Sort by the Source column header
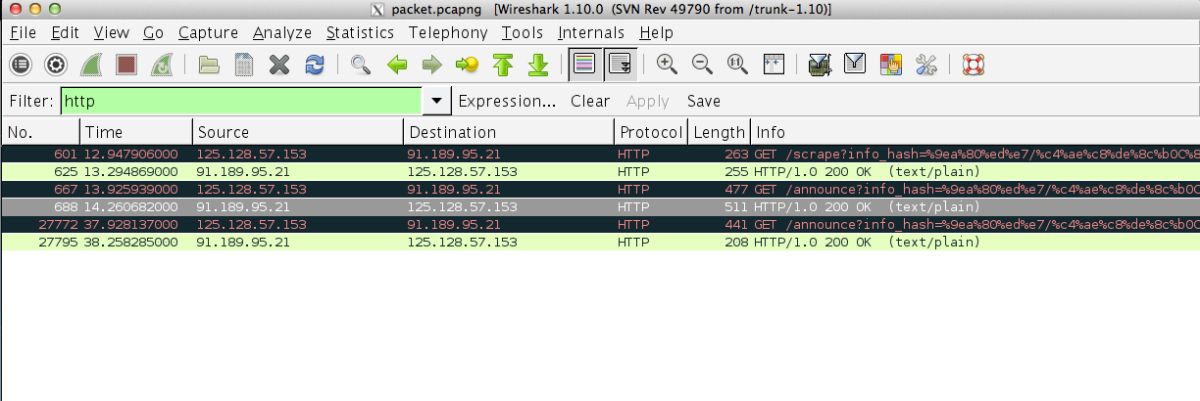The image size is (1200, 401). click(298, 132)
